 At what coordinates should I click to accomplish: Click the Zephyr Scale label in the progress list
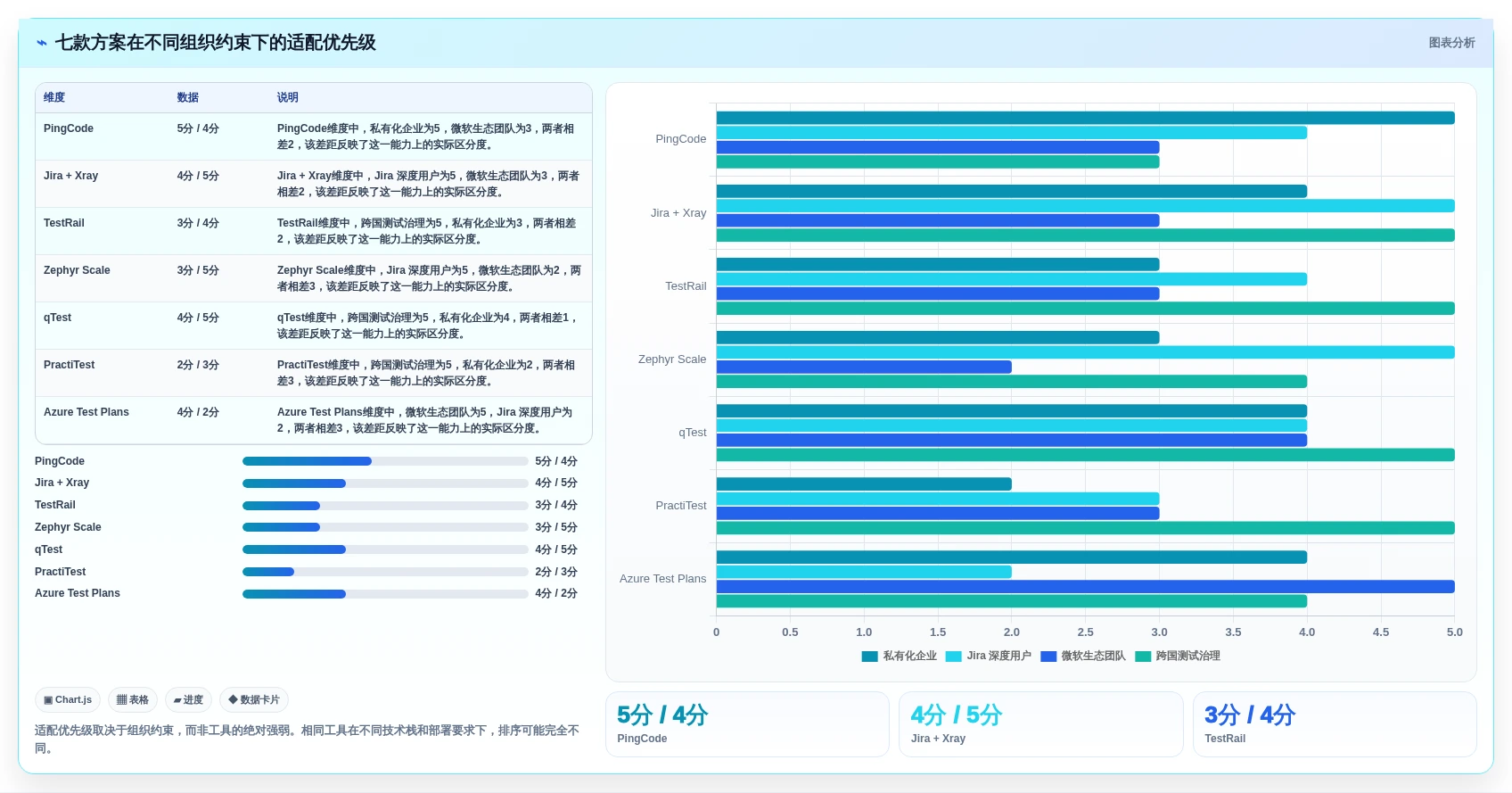pyautogui.click(x=68, y=527)
